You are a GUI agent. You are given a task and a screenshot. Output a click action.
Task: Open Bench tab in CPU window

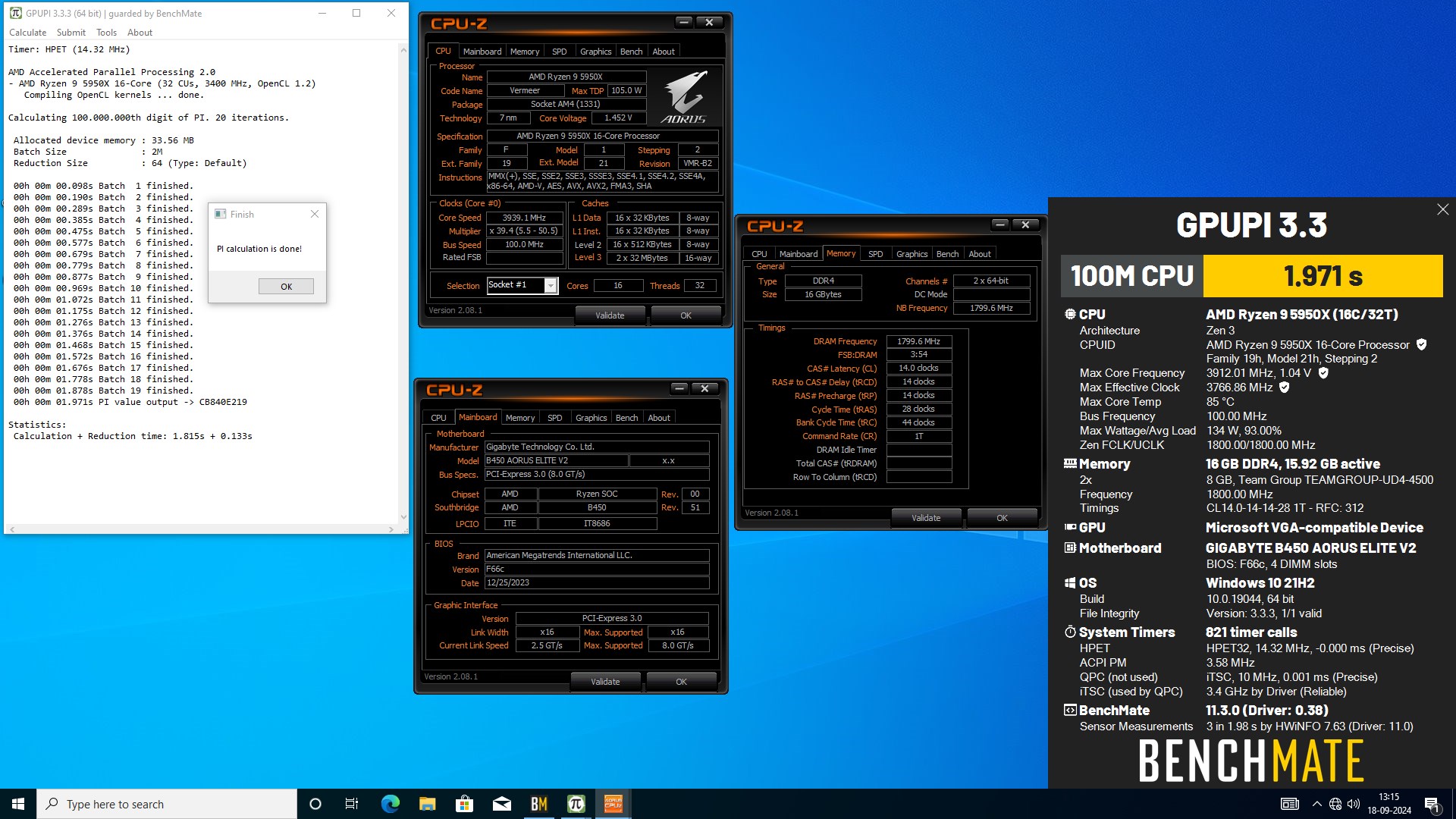point(631,52)
